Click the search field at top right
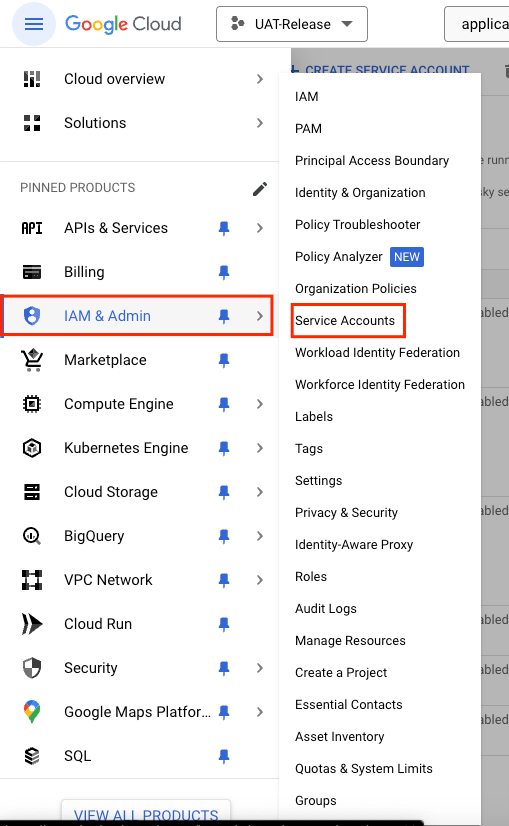The image size is (509, 826). 477,24
